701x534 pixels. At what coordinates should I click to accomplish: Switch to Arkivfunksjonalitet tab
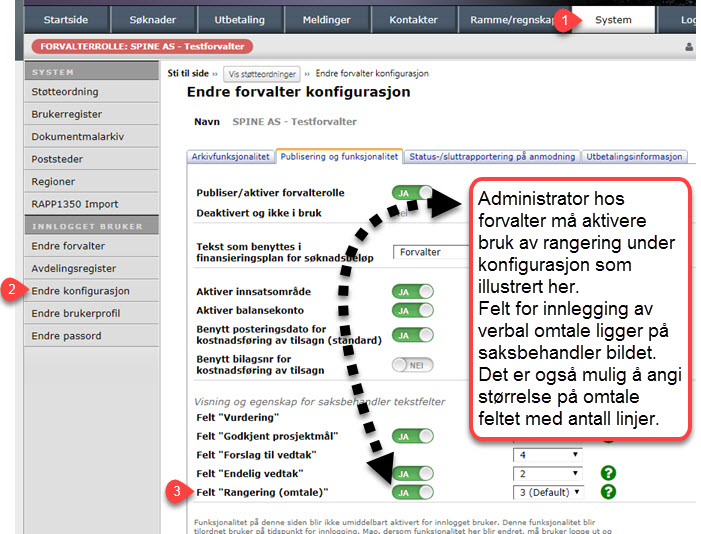point(230,157)
